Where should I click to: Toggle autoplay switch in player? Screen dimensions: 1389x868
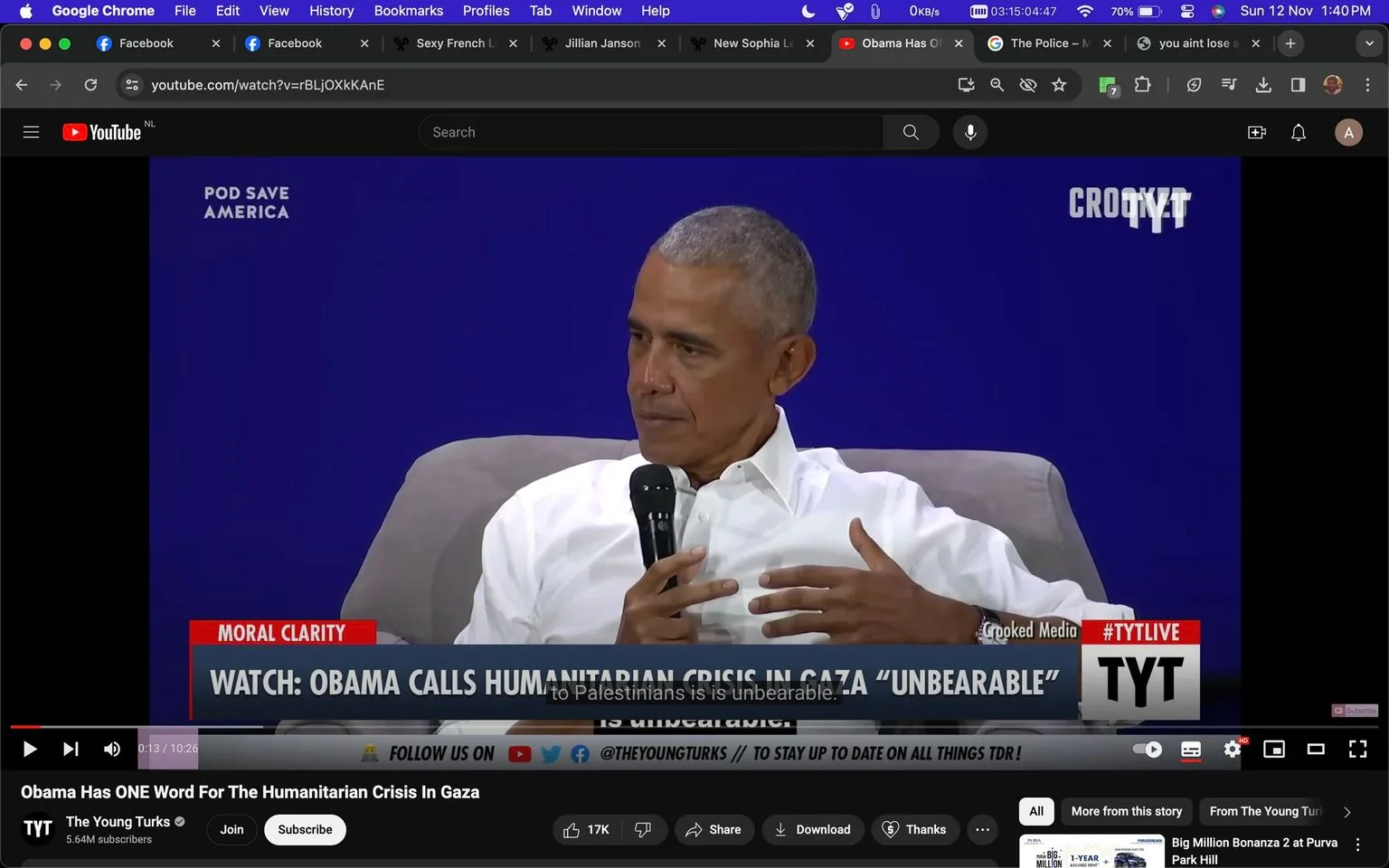pyautogui.click(x=1148, y=749)
